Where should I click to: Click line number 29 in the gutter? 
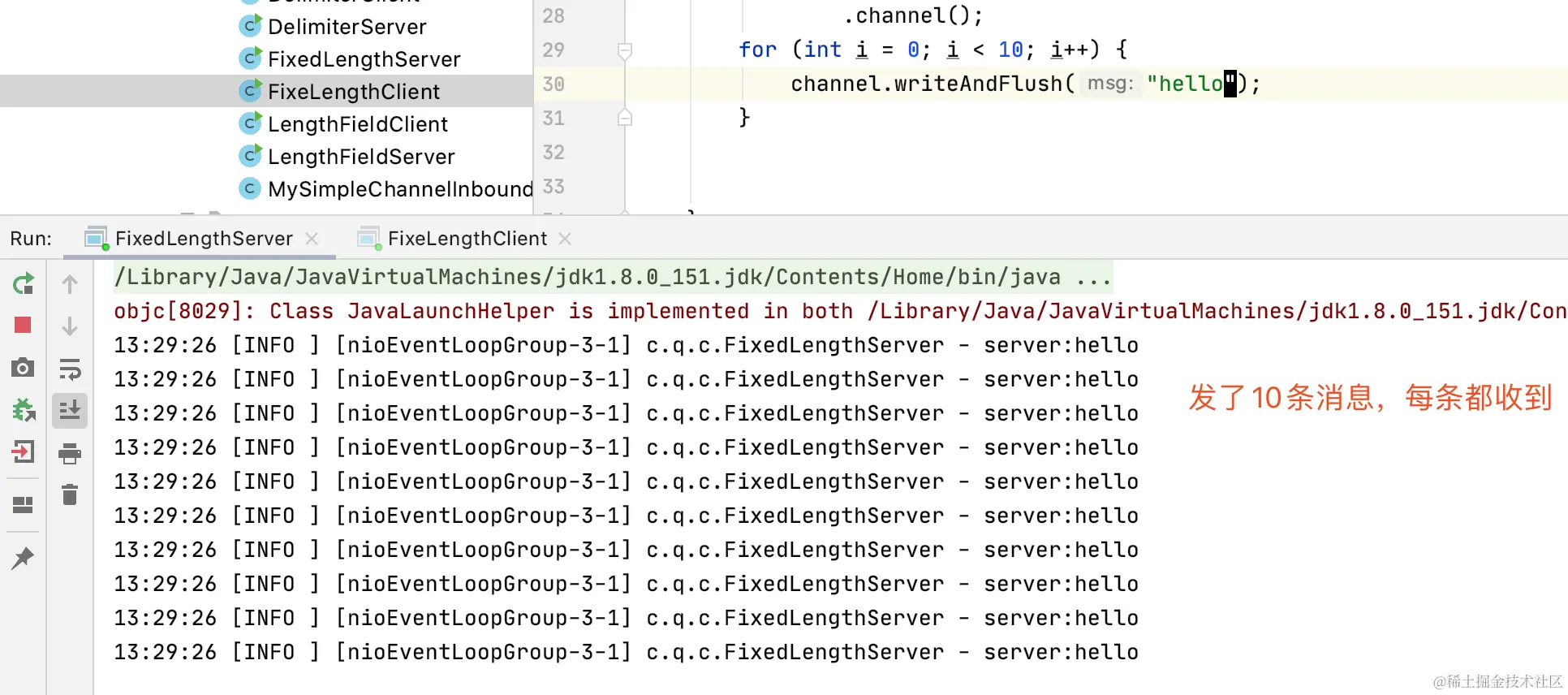[554, 50]
